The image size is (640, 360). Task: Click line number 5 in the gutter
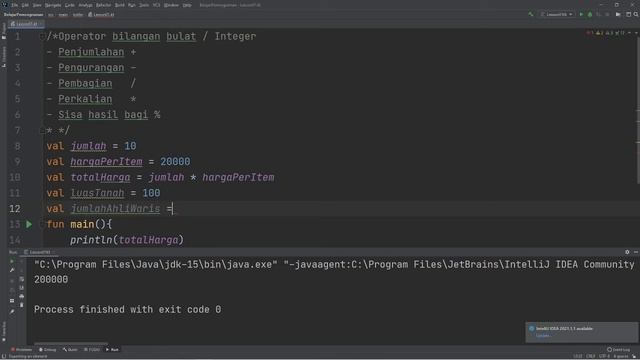(x=18, y=99)
